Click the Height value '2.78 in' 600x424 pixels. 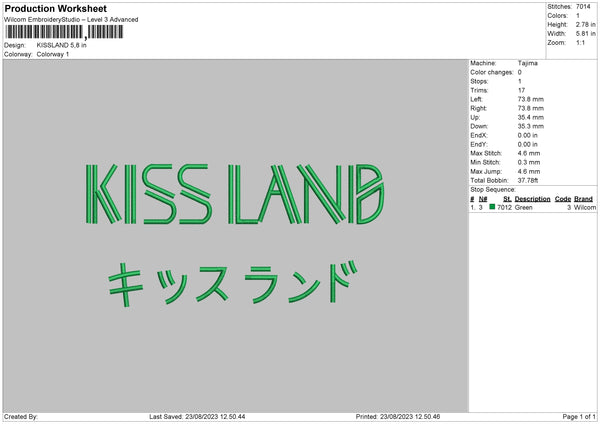tap(585, 24)
